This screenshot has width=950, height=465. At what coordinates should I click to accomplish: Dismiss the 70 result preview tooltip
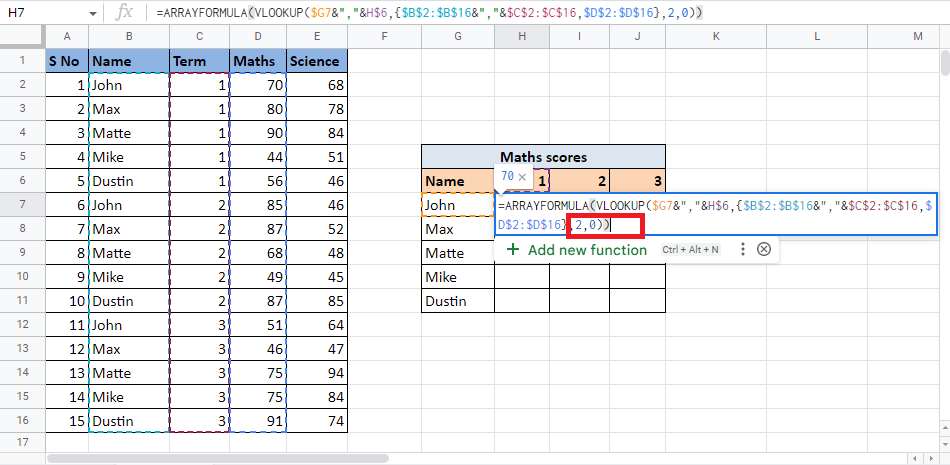522,177
